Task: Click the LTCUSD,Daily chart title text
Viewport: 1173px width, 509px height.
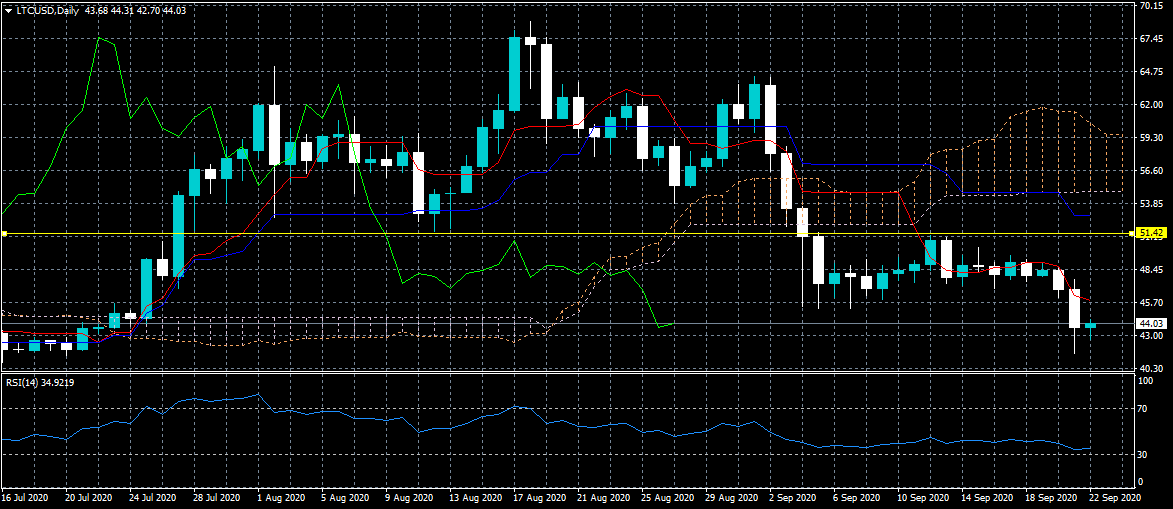Action: click(48, 10)
